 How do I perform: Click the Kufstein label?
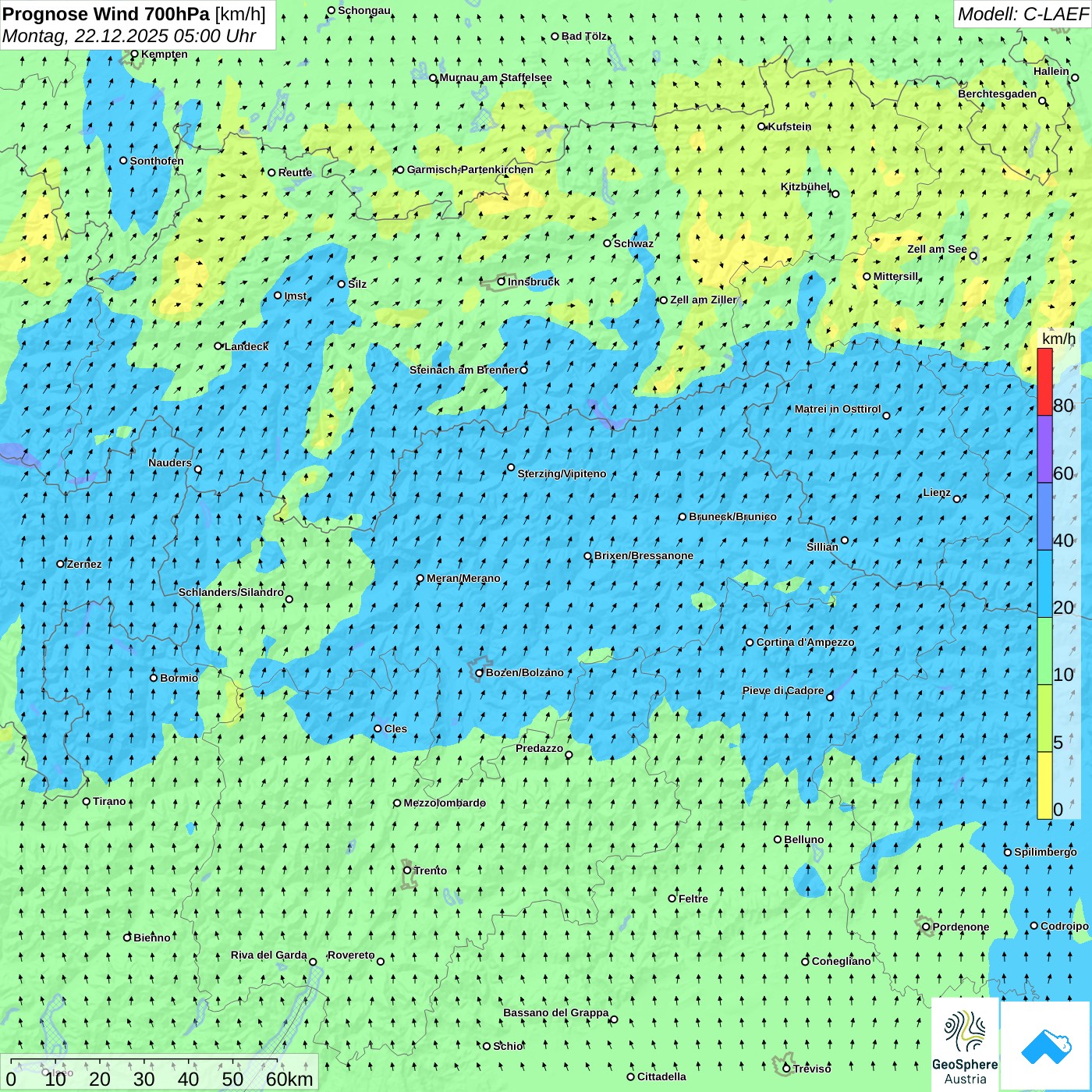[789, 126]
